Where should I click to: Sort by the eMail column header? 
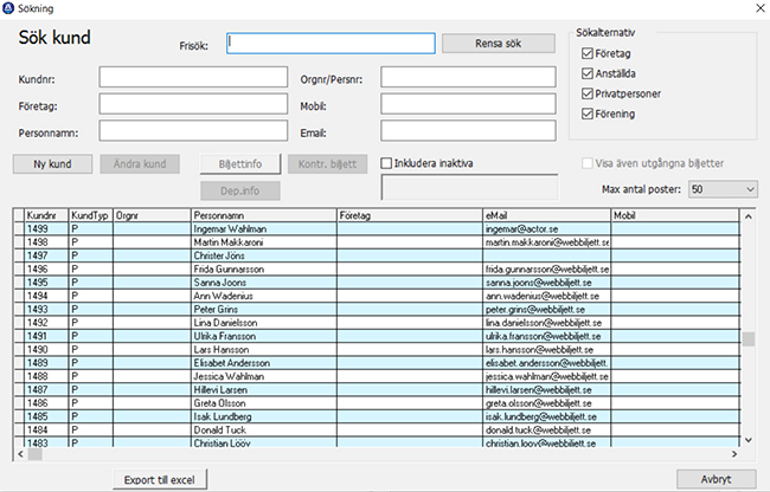[x=547, y=216]
